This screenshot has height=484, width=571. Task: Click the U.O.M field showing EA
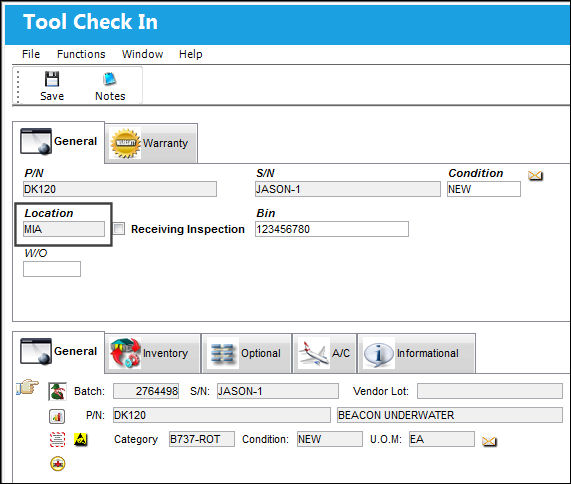point(442,439)
